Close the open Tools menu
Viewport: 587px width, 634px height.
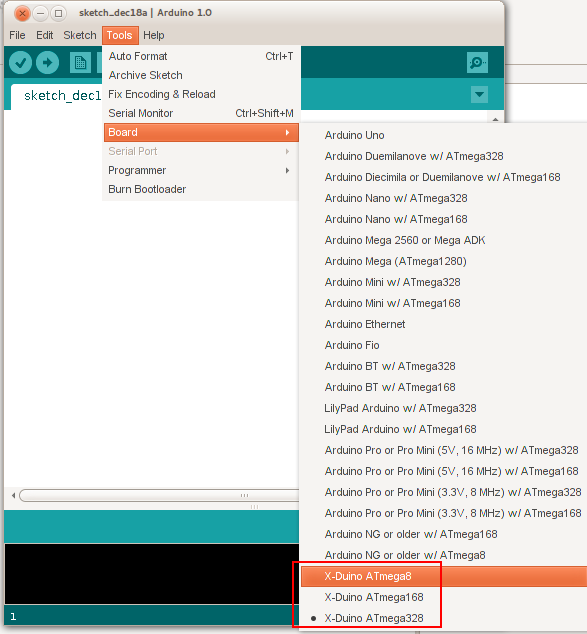click(120, 35)
